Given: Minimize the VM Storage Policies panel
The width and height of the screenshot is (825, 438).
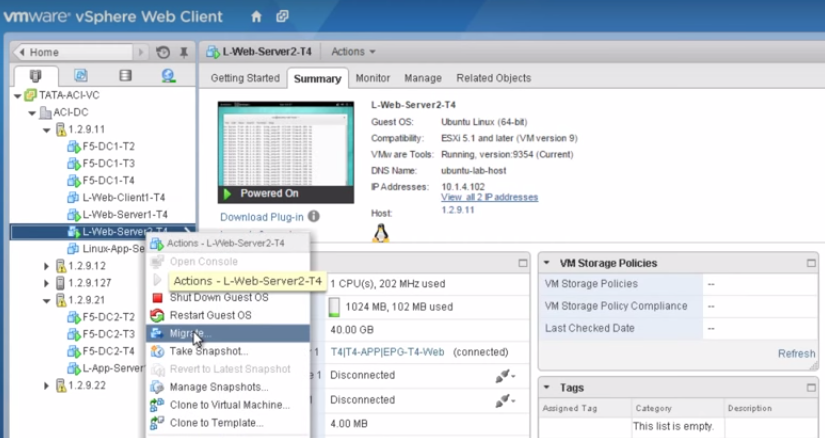Looking at the screenshot, I should [811, 263].
